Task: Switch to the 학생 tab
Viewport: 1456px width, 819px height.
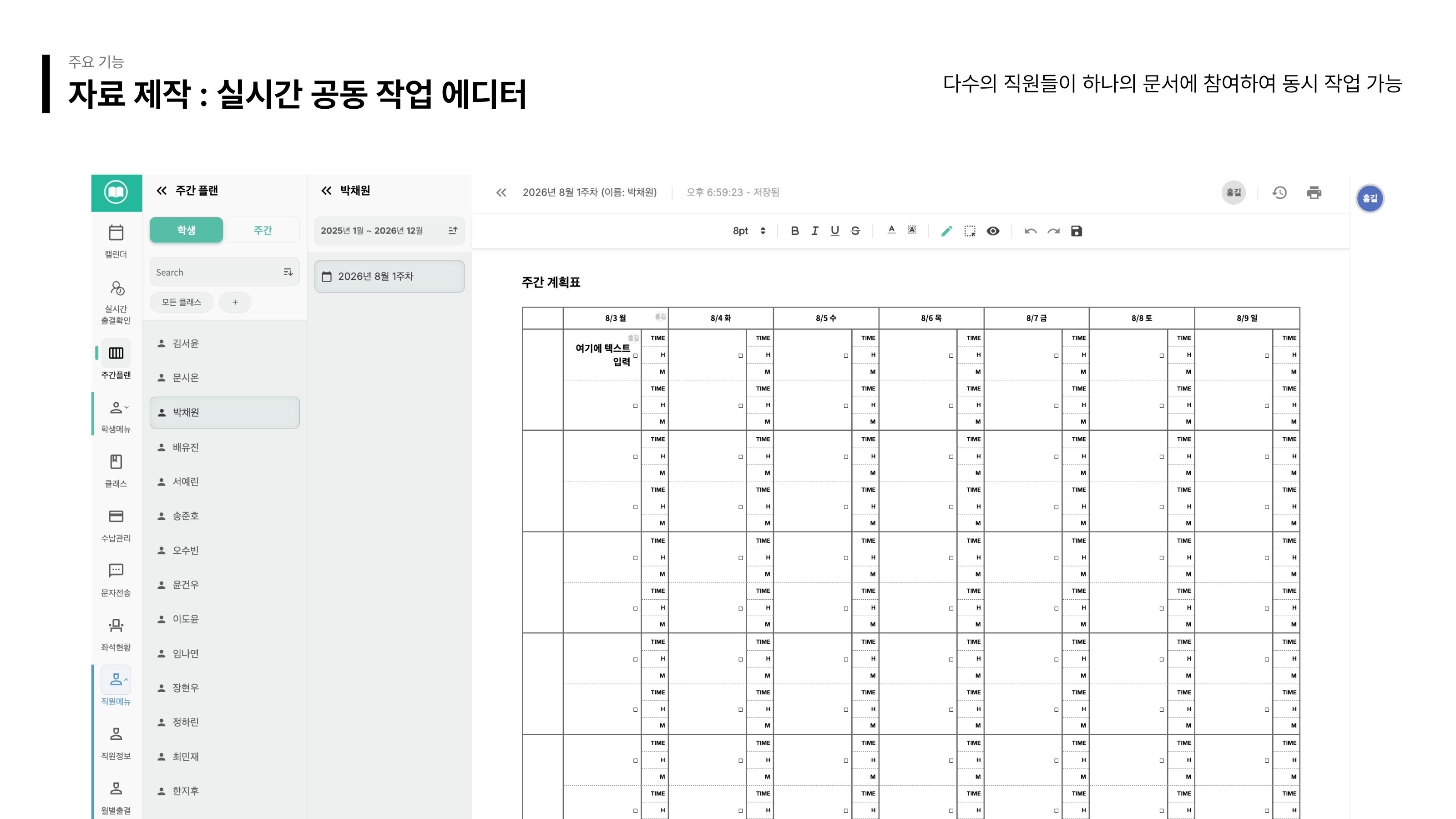Action: click(x=186, y=230)
